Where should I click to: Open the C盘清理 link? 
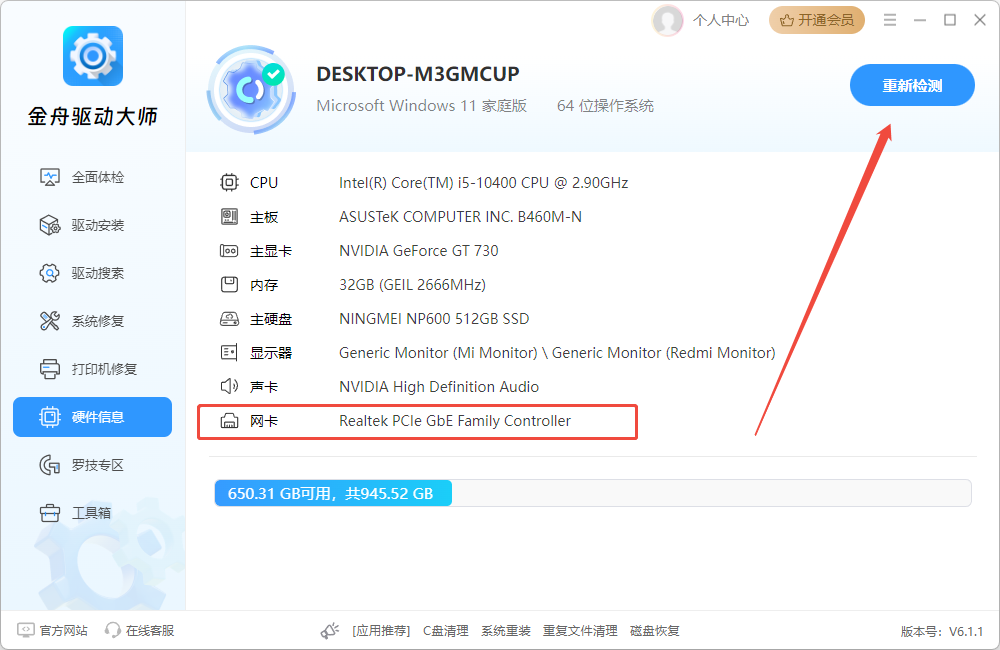pyautogui.click(x=446, y=631)
